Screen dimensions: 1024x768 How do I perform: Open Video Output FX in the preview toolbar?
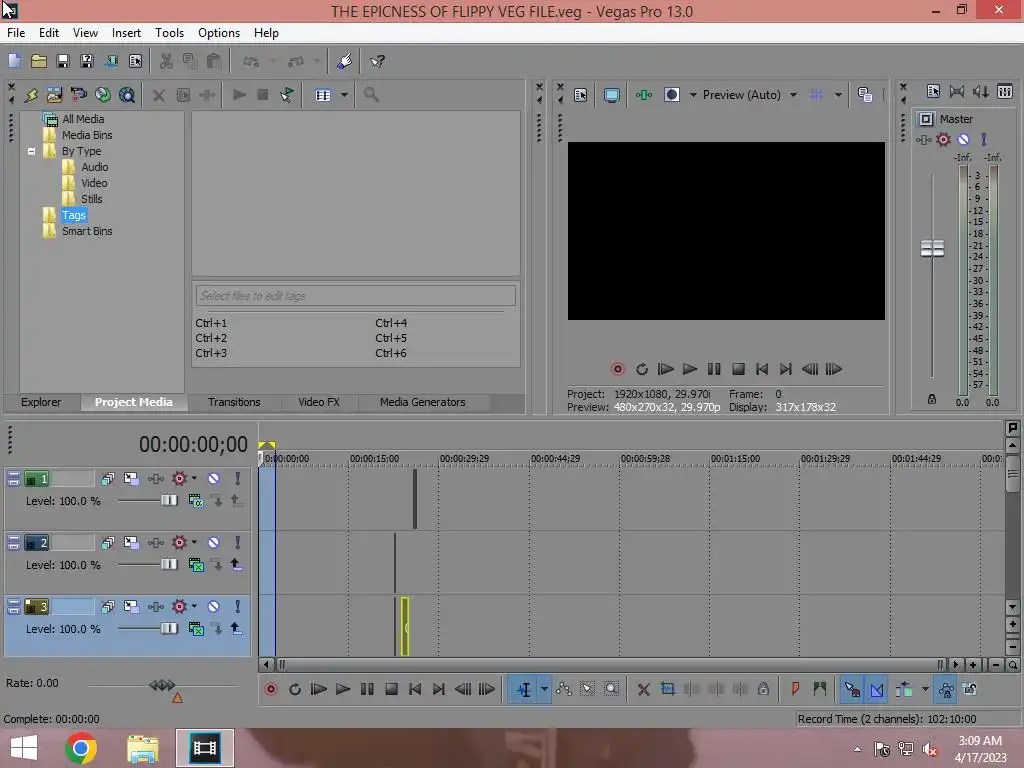(x=644, y=95)
